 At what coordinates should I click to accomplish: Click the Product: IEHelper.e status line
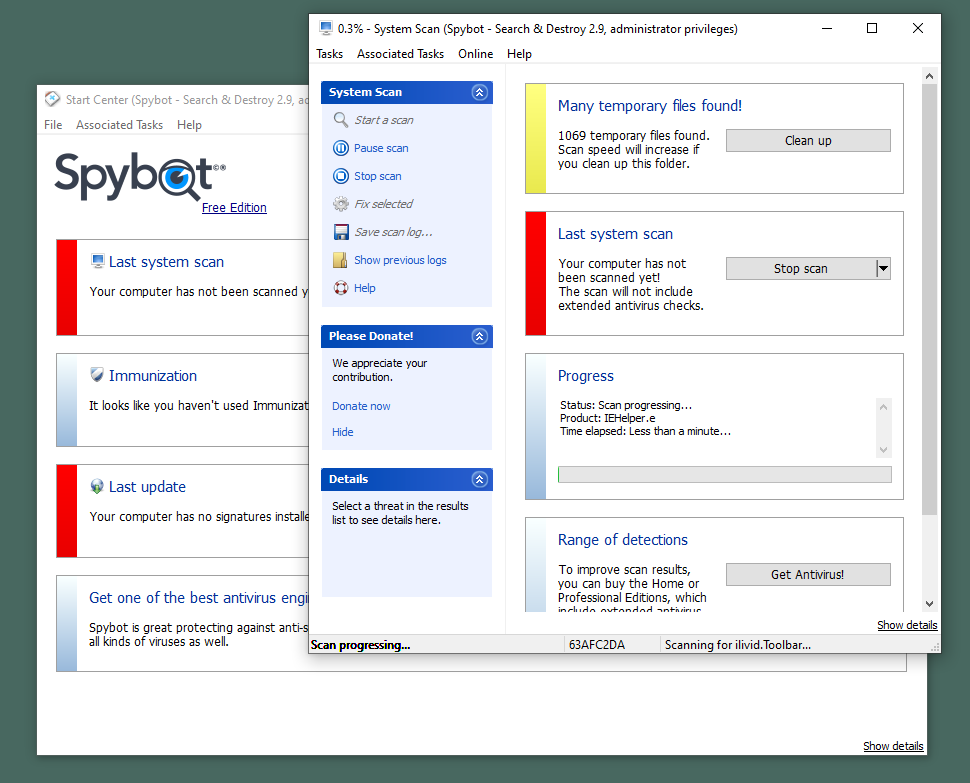607,418
